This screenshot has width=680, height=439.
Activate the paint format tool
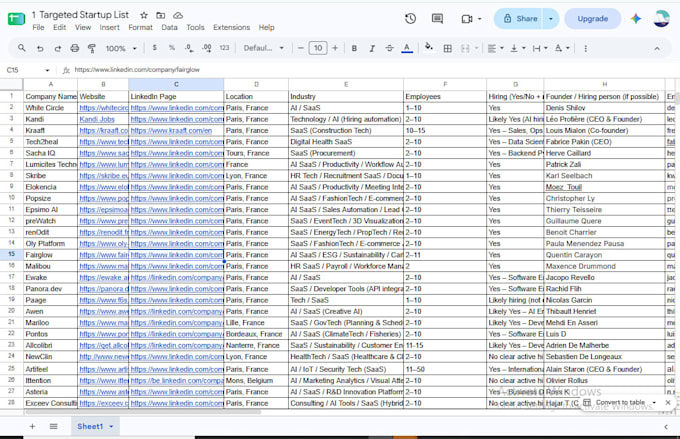click(x=92, y=48)
